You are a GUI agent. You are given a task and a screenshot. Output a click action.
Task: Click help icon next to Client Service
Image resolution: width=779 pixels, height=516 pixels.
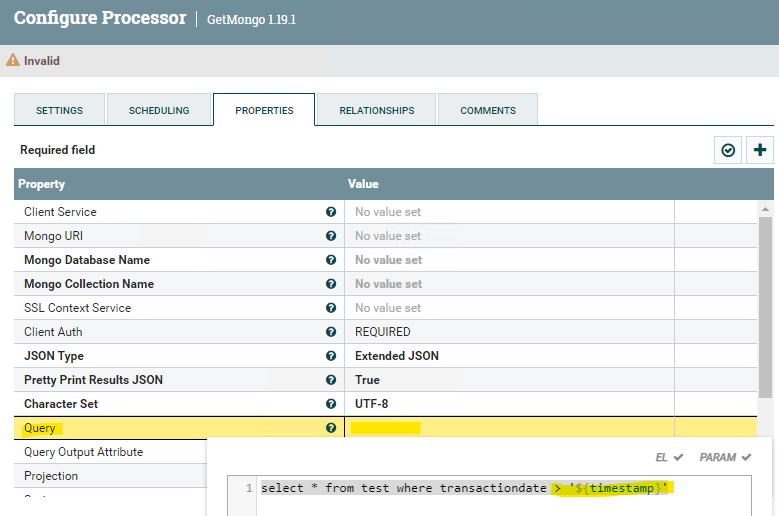[330, 212]
